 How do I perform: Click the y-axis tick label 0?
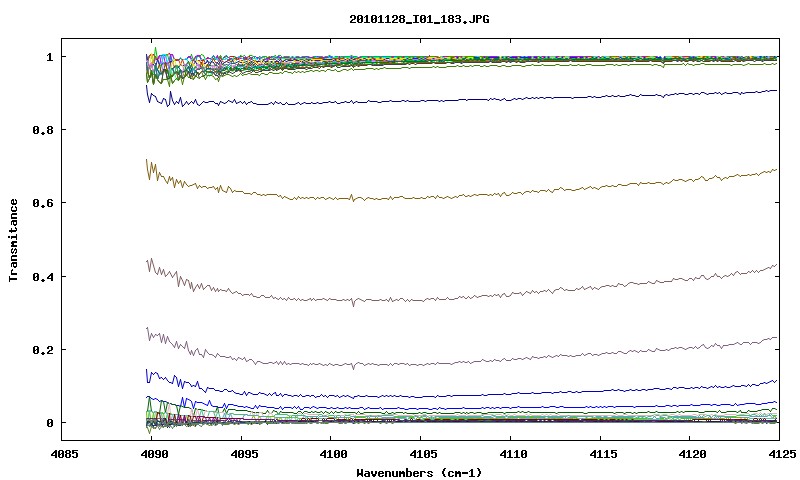pos(49,423)
